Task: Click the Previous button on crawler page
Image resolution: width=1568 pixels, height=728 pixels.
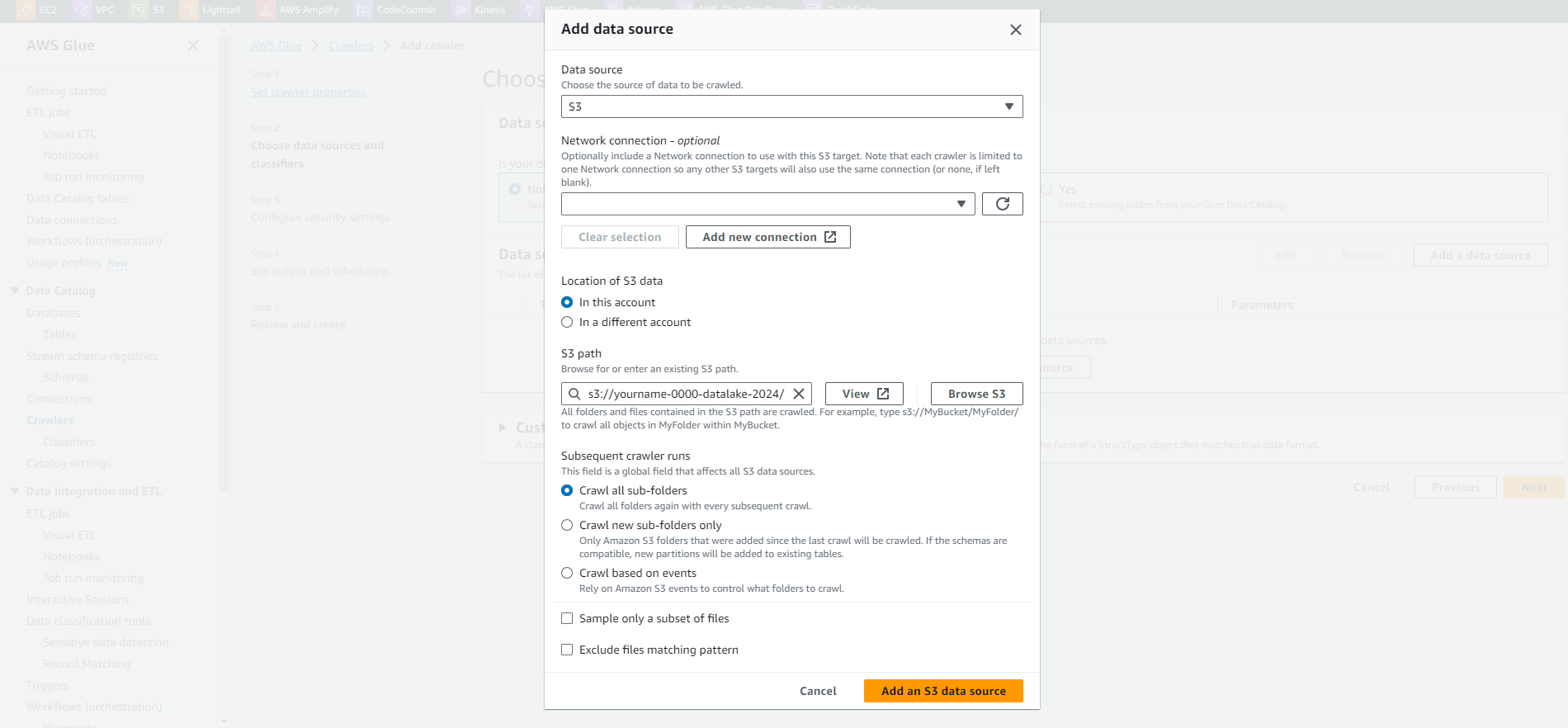Action: click(x=1456, y=487)
